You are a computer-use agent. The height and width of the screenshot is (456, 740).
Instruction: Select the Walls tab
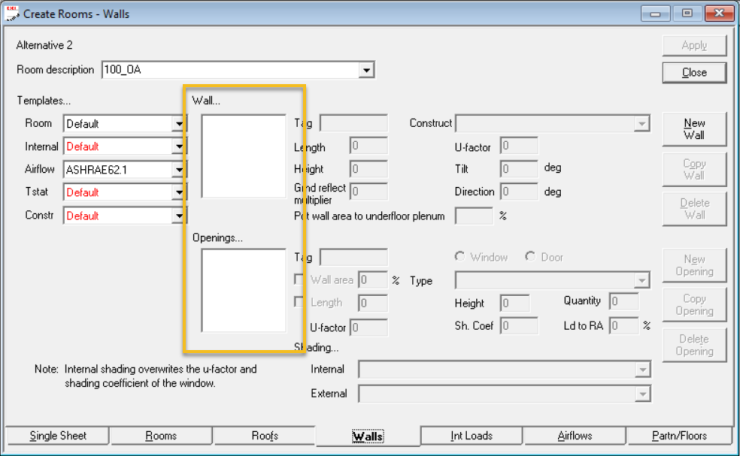[x=368, y=436]
